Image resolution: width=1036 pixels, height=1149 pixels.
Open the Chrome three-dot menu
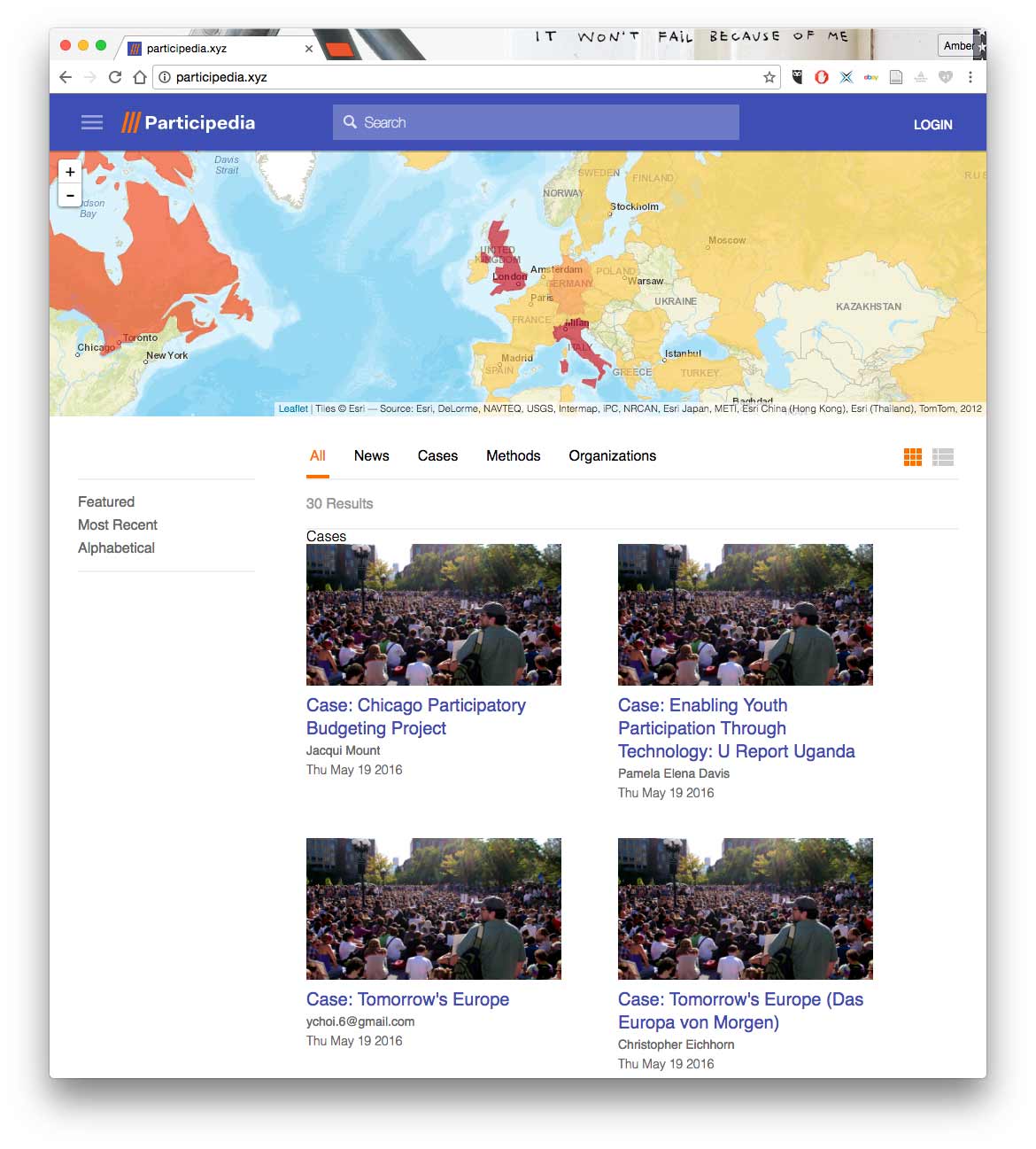click(970, 77)
